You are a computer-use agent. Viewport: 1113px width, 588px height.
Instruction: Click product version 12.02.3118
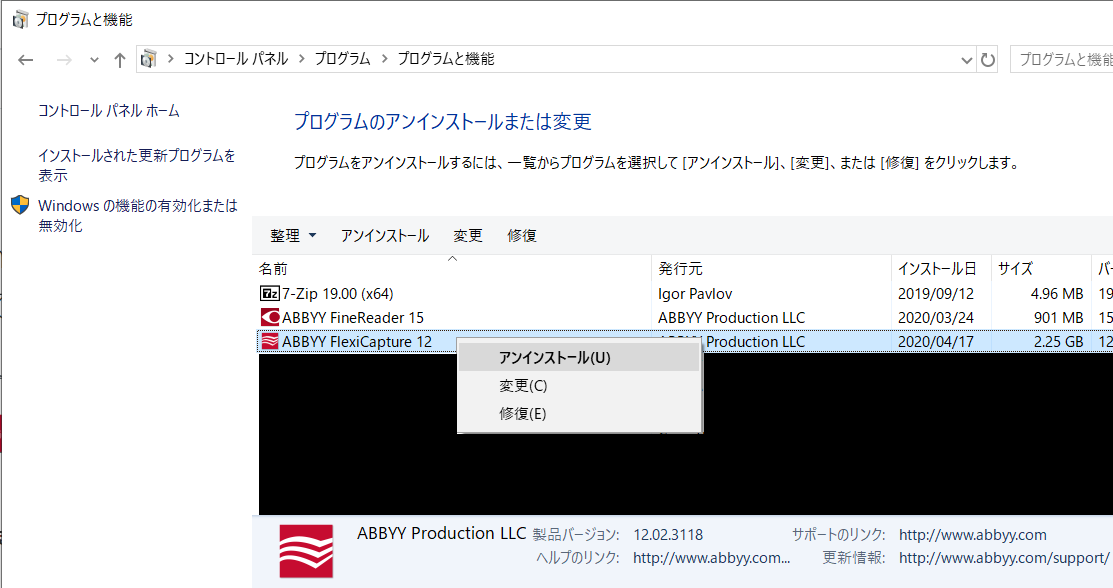pyautogui.click(x=668, y=535)
